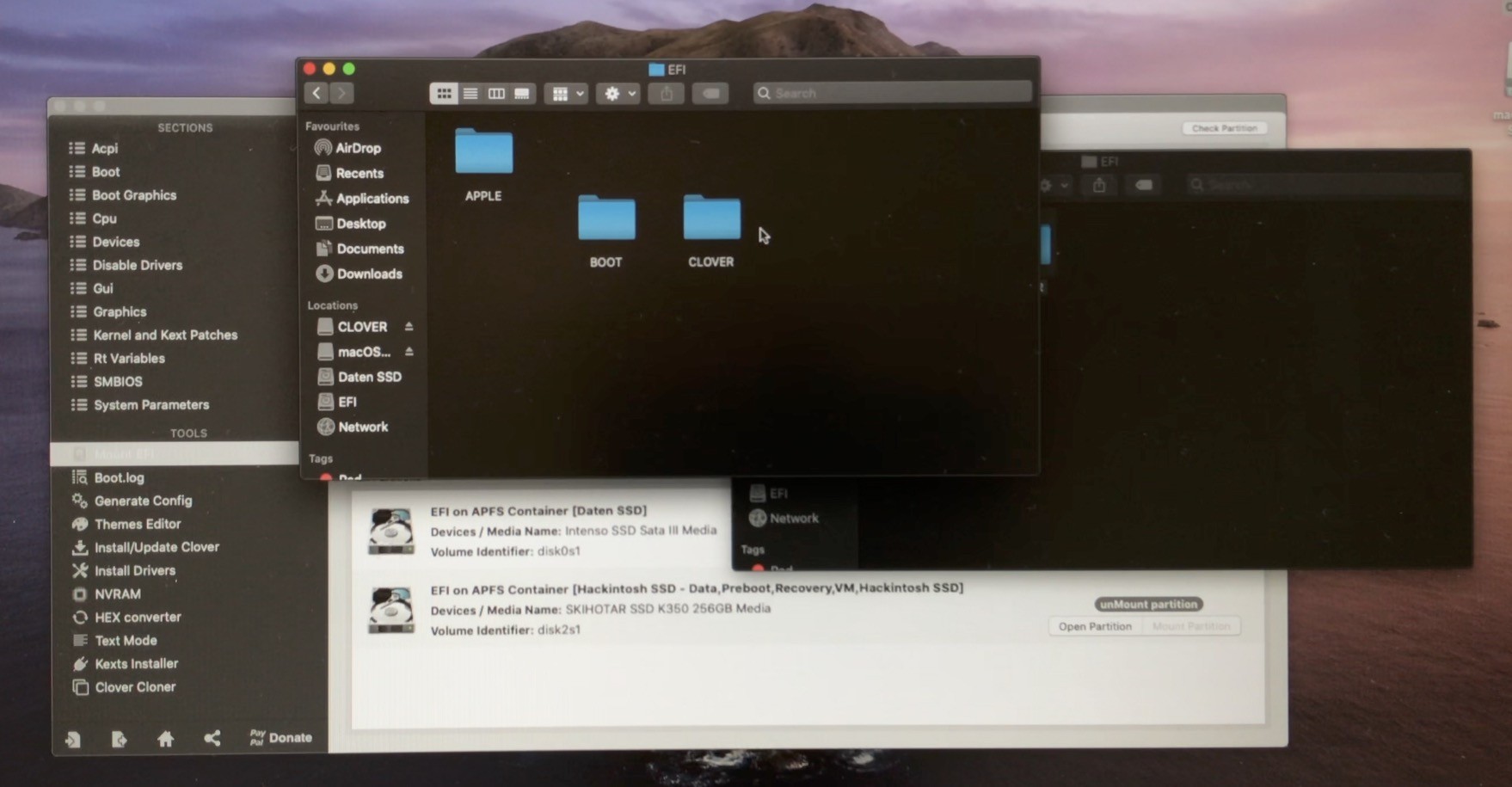Click the Edit Tags button in front Finder
This screenshot has height=787, width=1512.
pos(711,93)
